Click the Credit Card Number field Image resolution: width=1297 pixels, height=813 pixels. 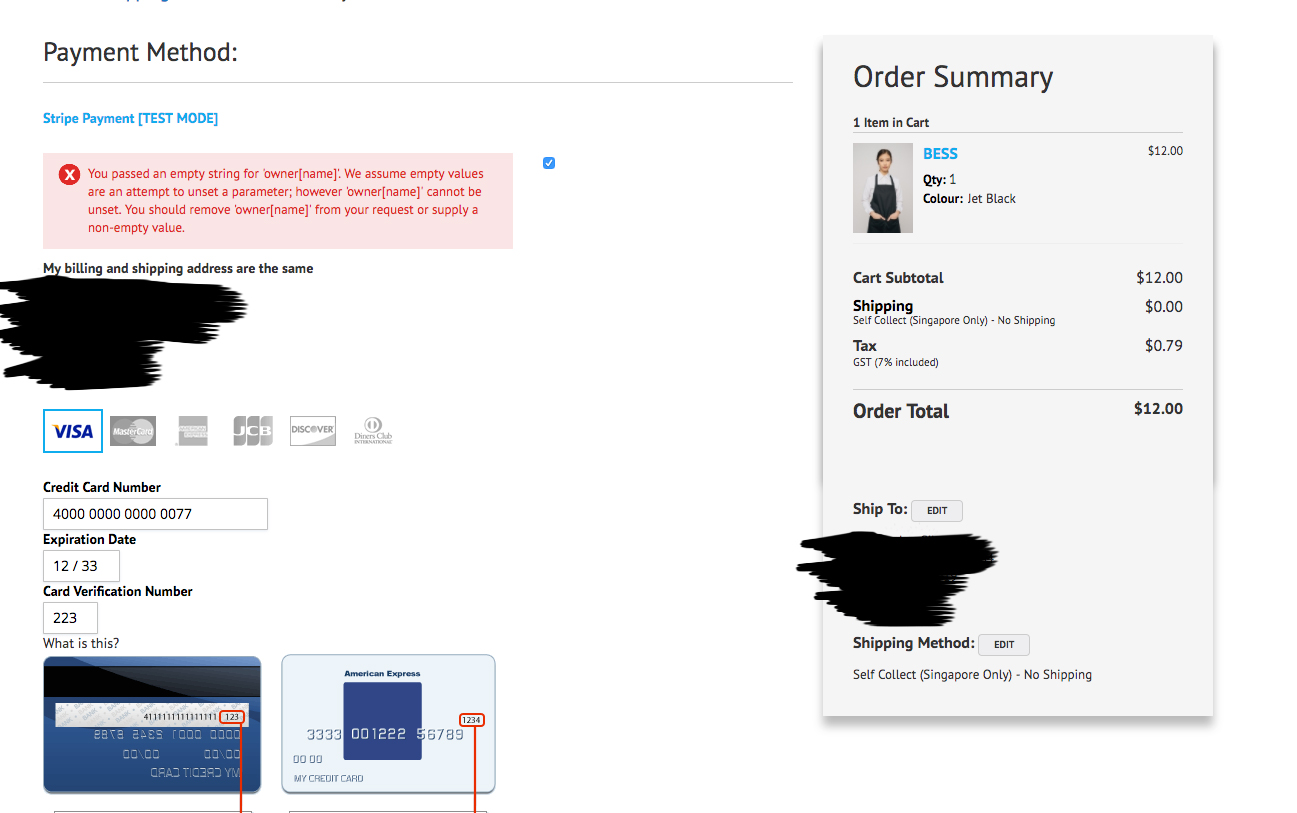pos(155,514)
